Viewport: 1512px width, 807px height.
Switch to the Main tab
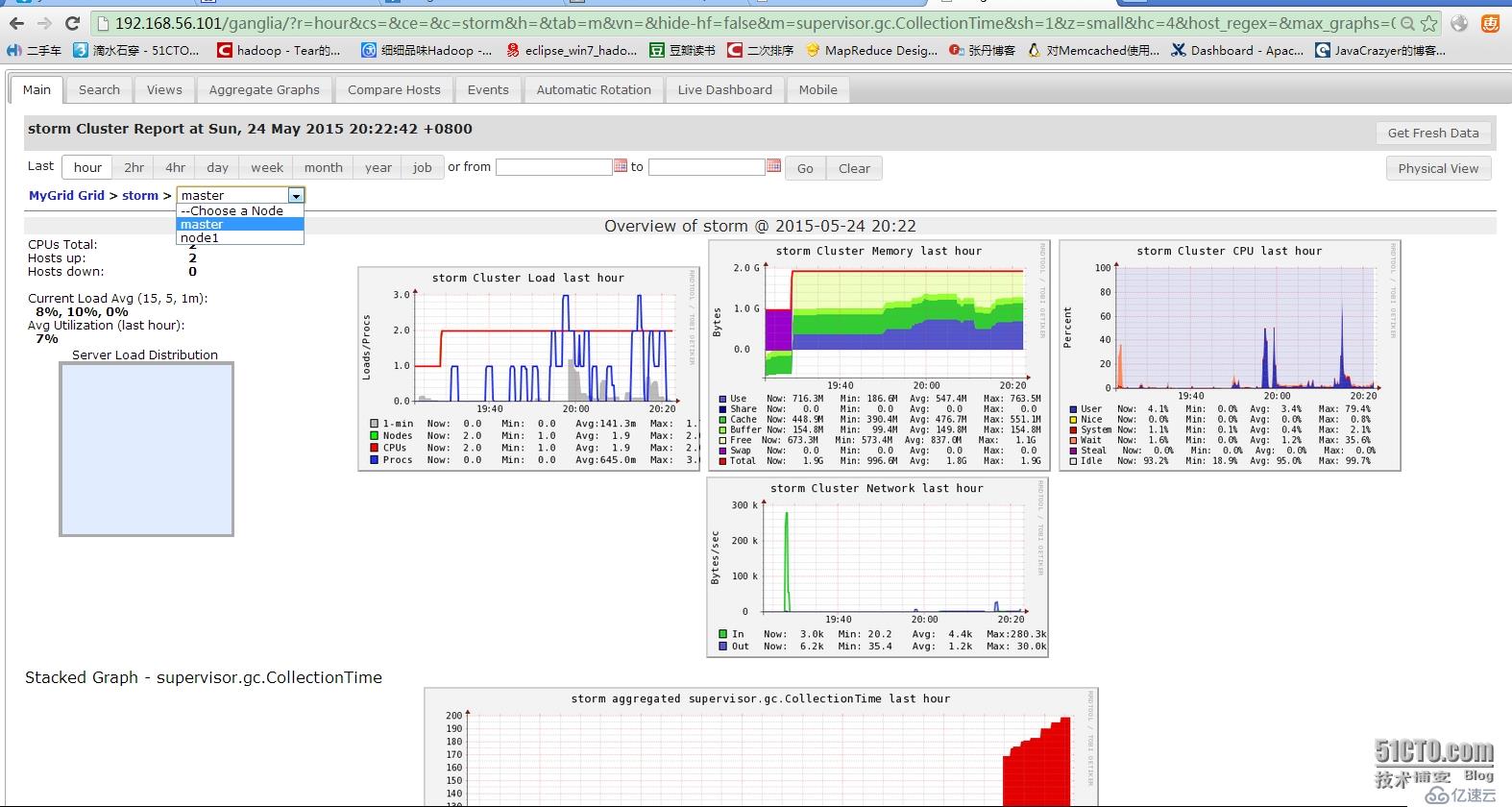point(37,89)
